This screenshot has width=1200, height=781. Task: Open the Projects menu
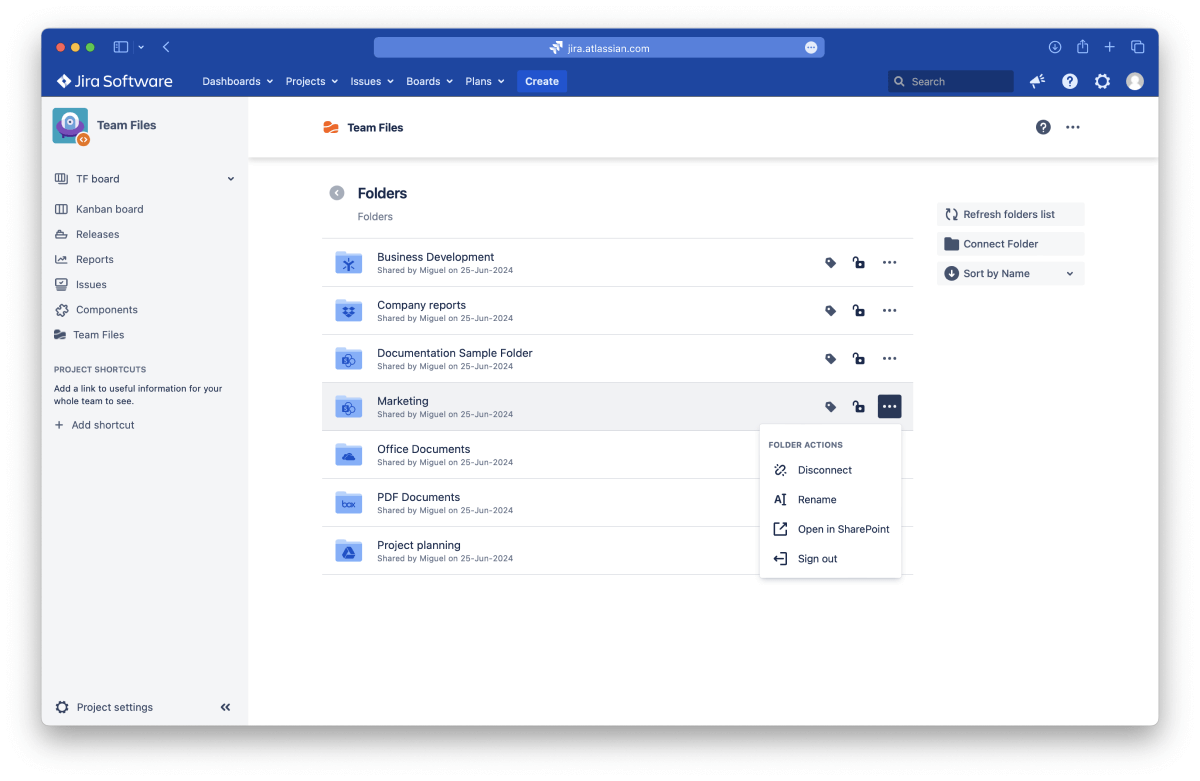312,82
